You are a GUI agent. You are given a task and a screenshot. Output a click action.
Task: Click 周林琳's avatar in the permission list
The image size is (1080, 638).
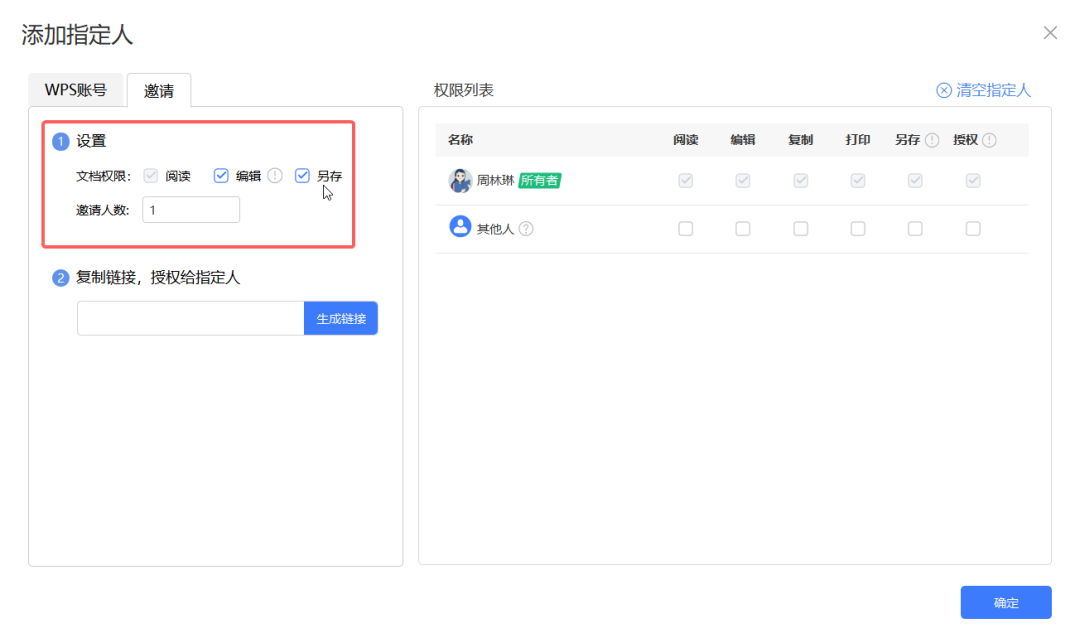coord(459,180)
